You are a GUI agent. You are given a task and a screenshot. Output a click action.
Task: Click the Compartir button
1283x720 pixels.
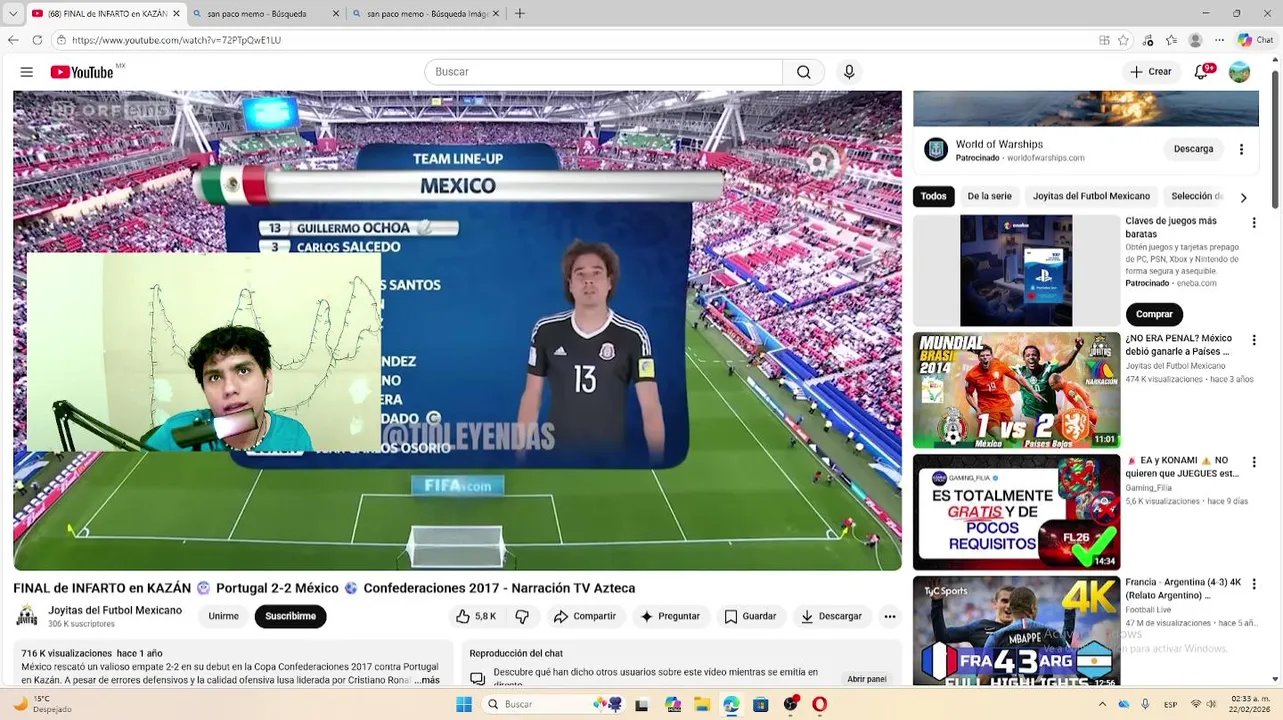click(x=586, y=617)
